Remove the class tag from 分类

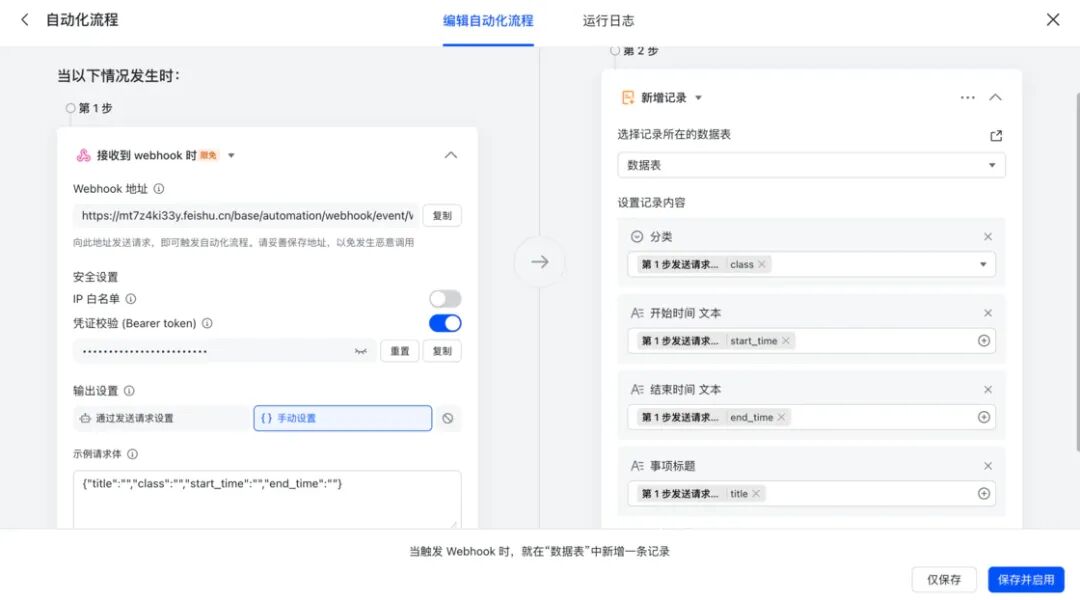[x=762, y=265]
